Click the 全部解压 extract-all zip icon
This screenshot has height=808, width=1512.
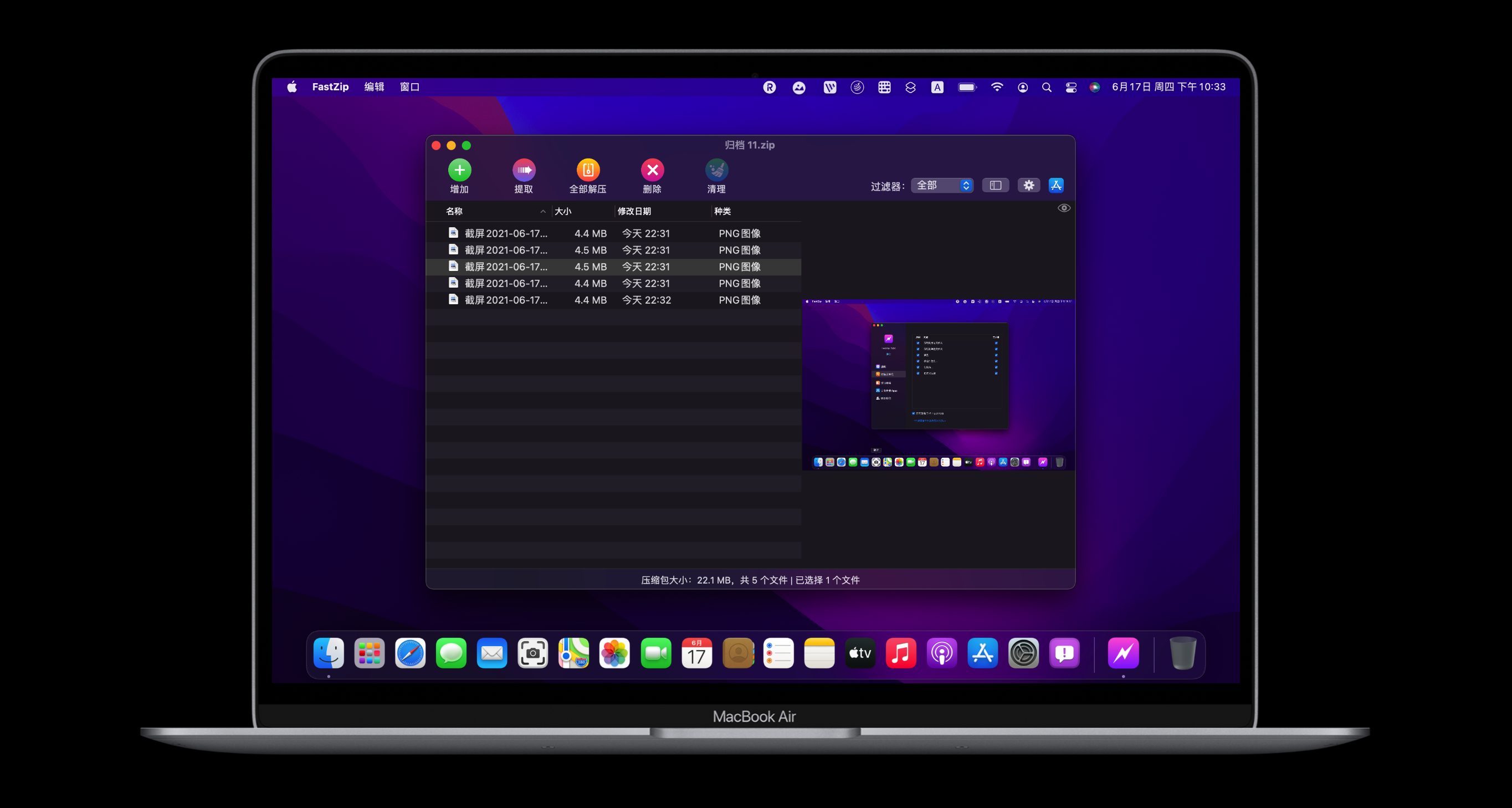tap(588, 170)
